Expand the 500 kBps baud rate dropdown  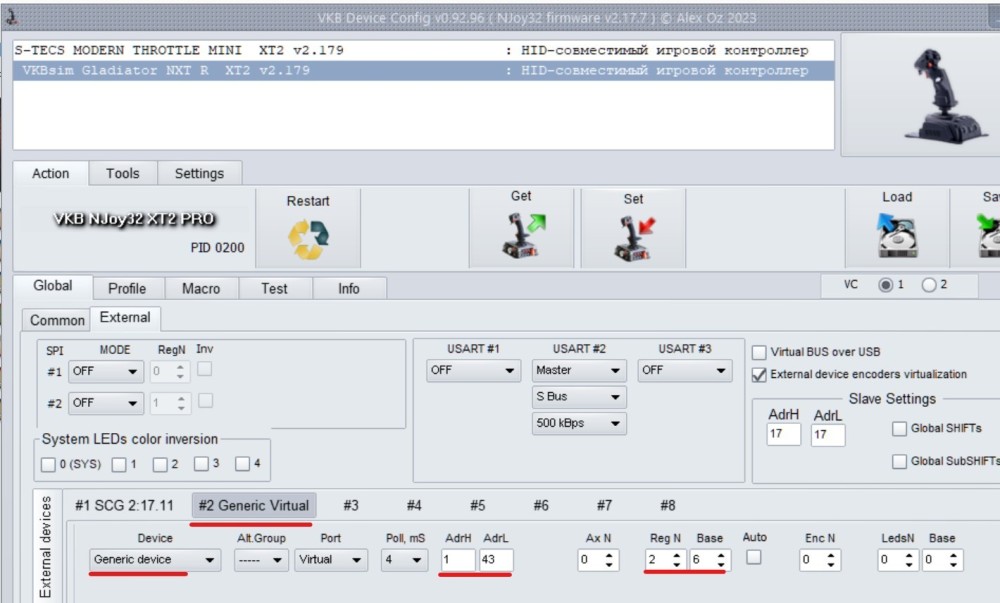pyautogui.click(x=579, y=423)
